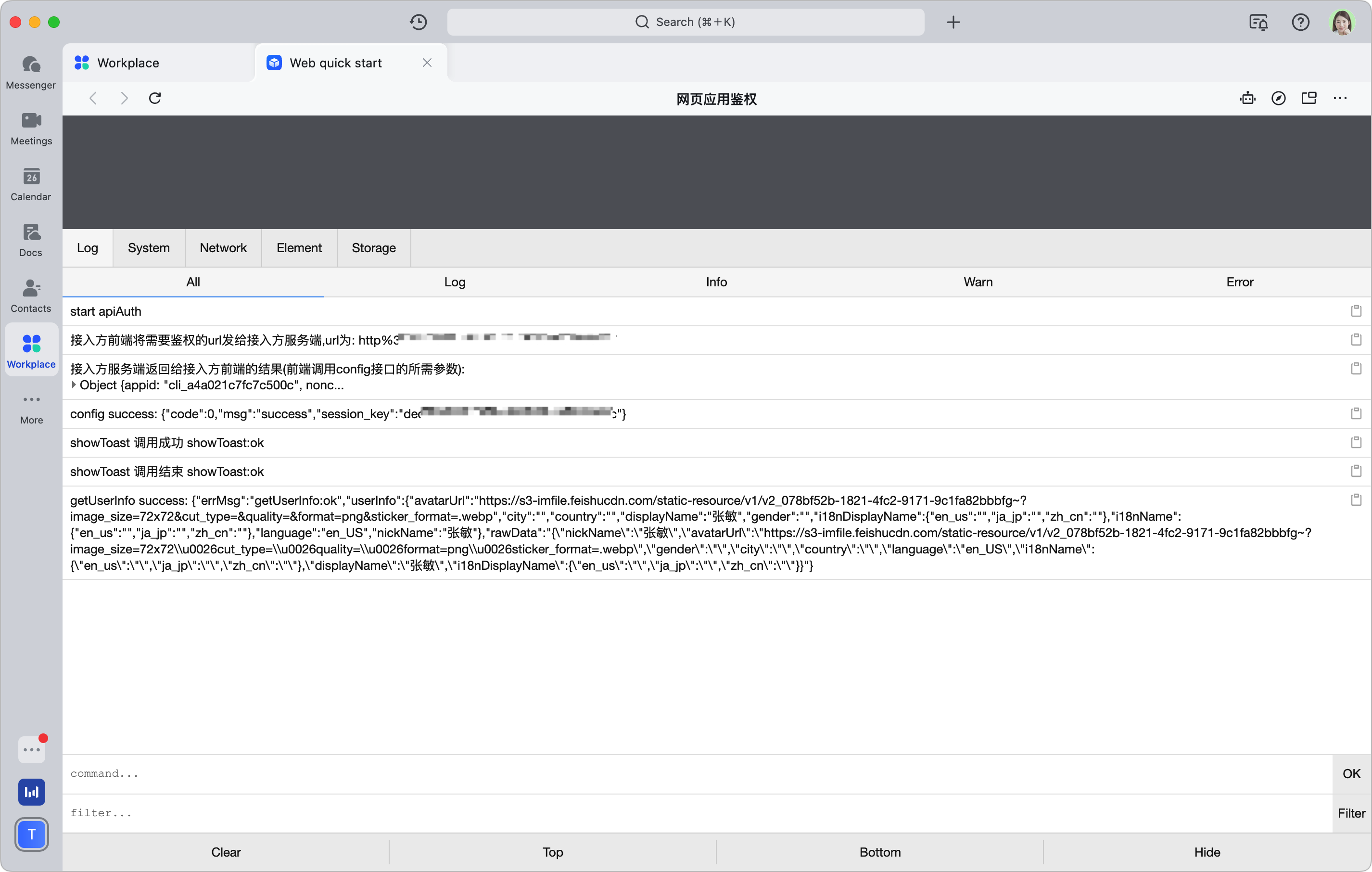The width and height of the screenshot is (1372, 872).
Task: Open the help question mark icon
Action: tap(1300, 22)
